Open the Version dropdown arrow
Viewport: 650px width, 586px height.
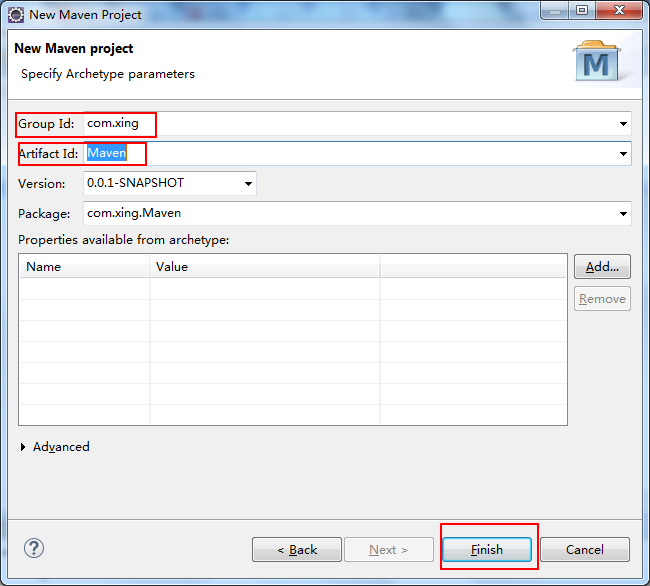248,183
